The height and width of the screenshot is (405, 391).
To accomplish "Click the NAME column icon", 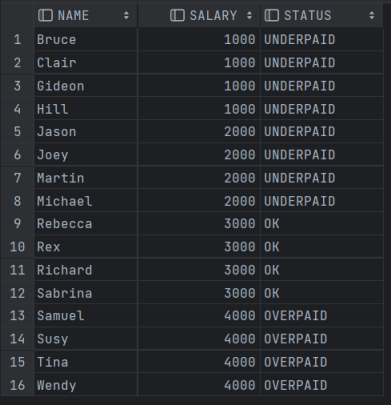I will [x=45, y=15].
